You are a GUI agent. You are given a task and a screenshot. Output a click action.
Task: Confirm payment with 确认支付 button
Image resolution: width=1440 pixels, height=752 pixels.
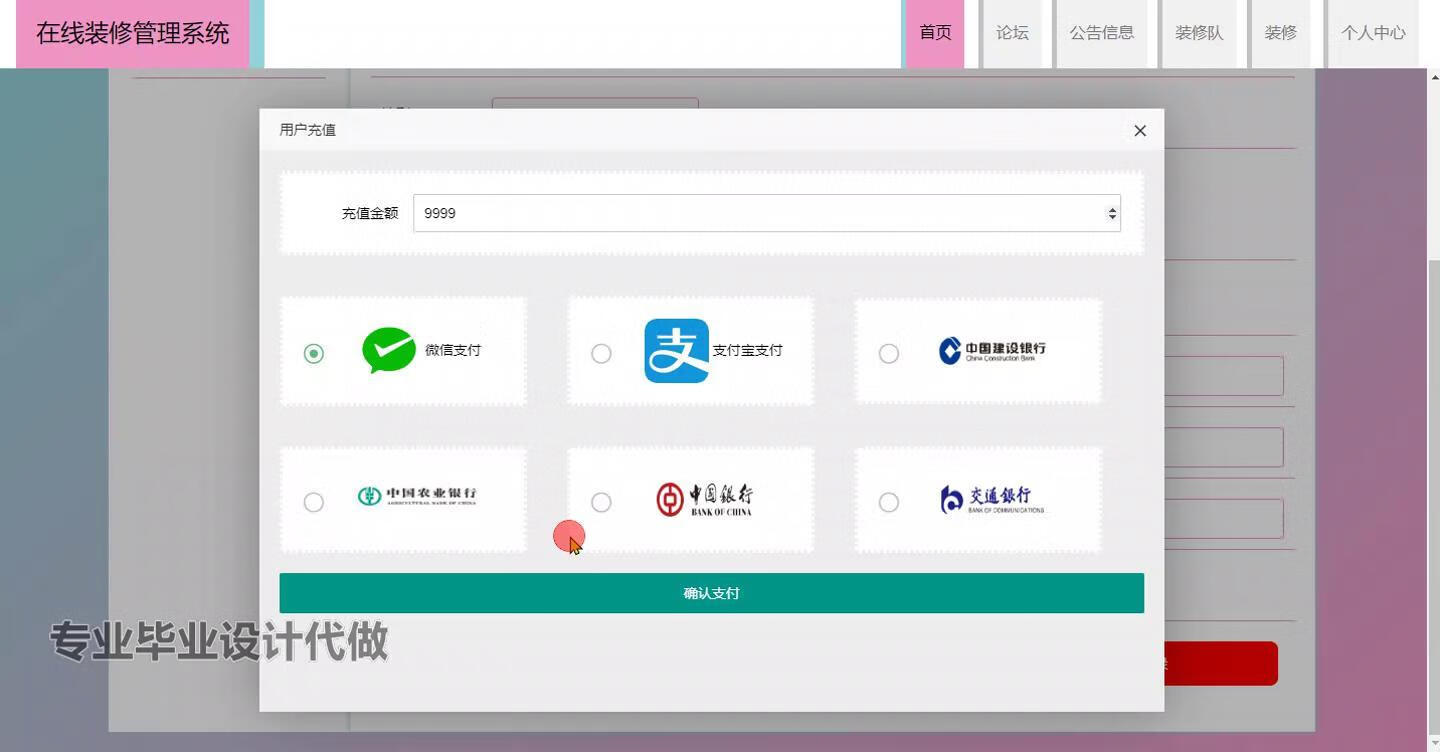pos(711,593)
